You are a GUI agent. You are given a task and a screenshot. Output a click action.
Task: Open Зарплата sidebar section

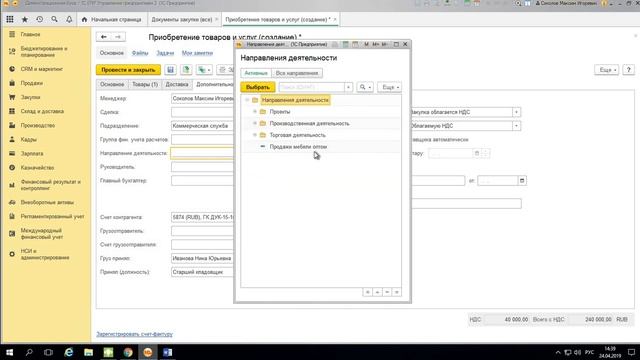point(32,153)
